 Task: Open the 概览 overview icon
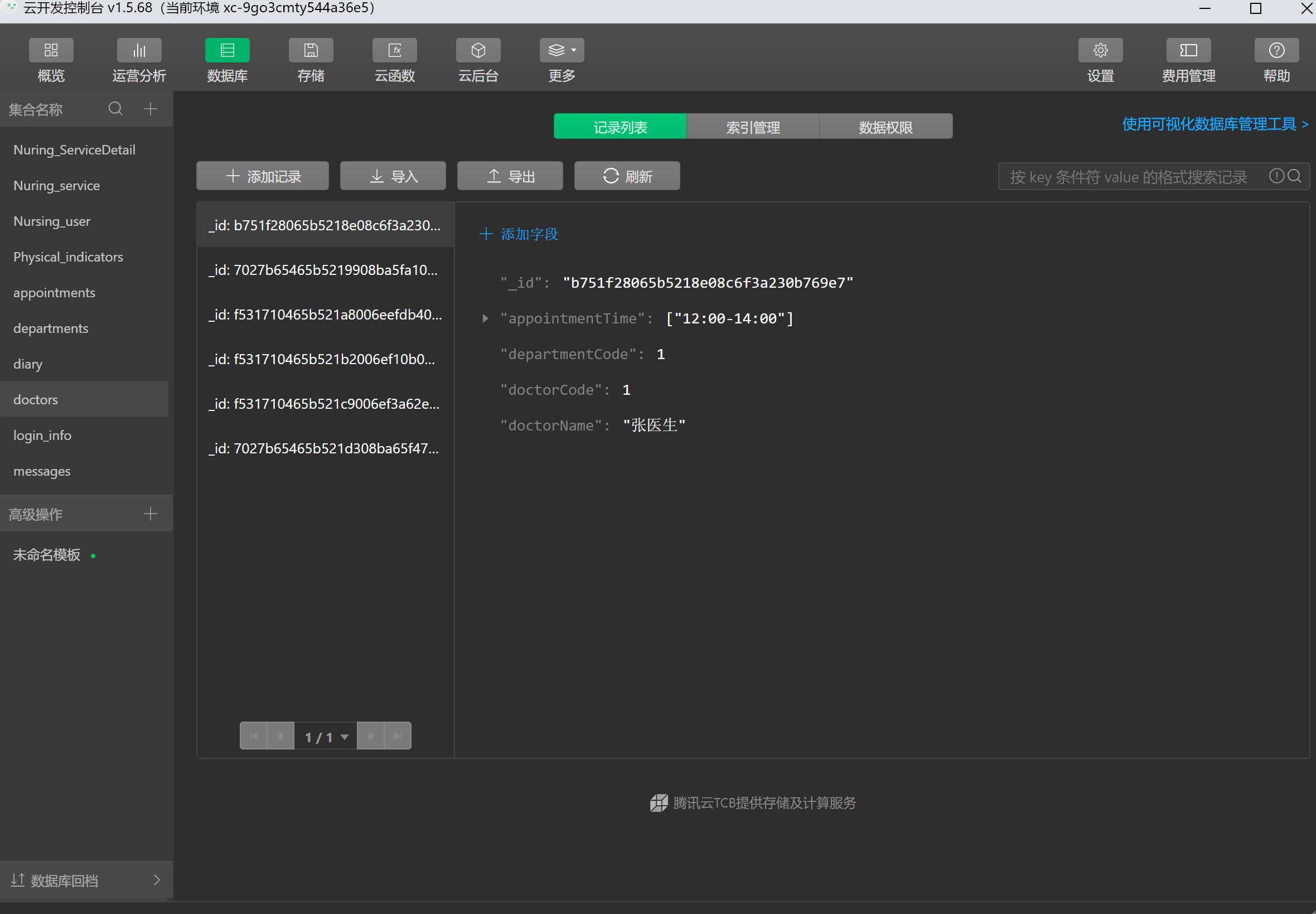click(x=51, y=50)
